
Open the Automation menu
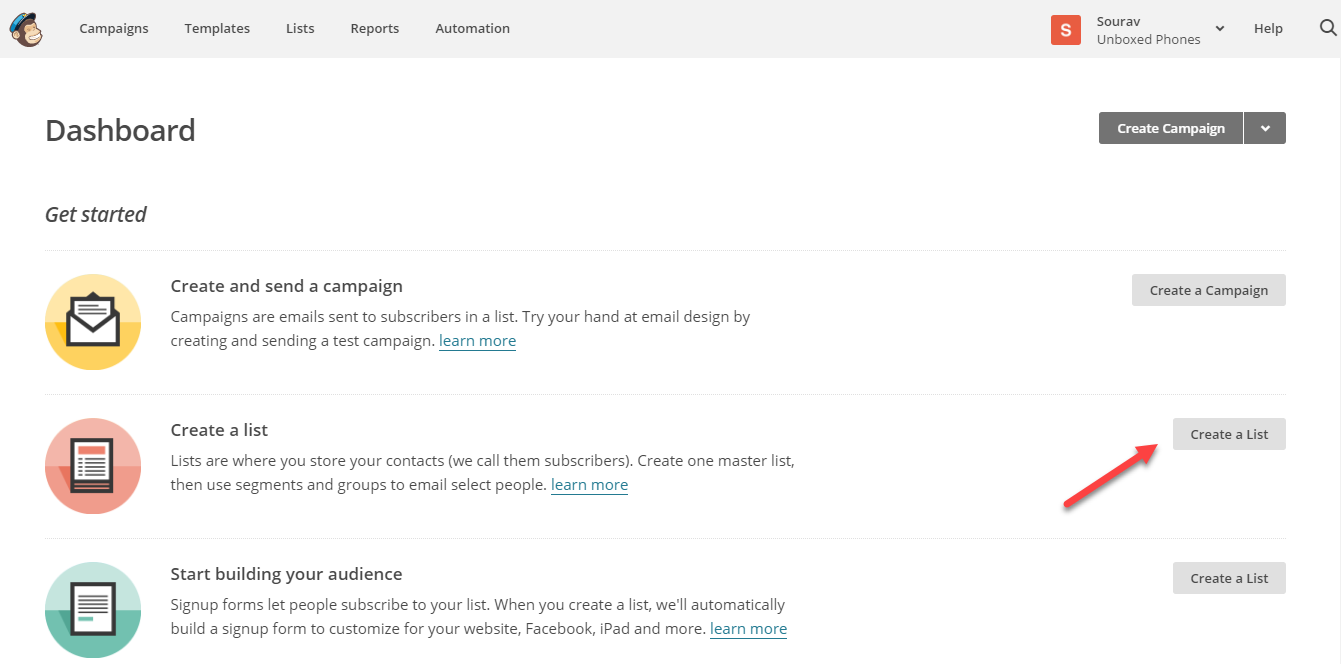[473, 29]
